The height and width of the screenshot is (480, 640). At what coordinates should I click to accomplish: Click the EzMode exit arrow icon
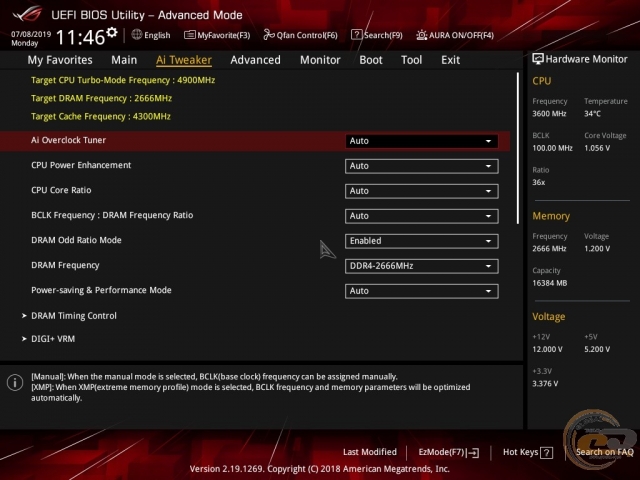coord(473,452)
